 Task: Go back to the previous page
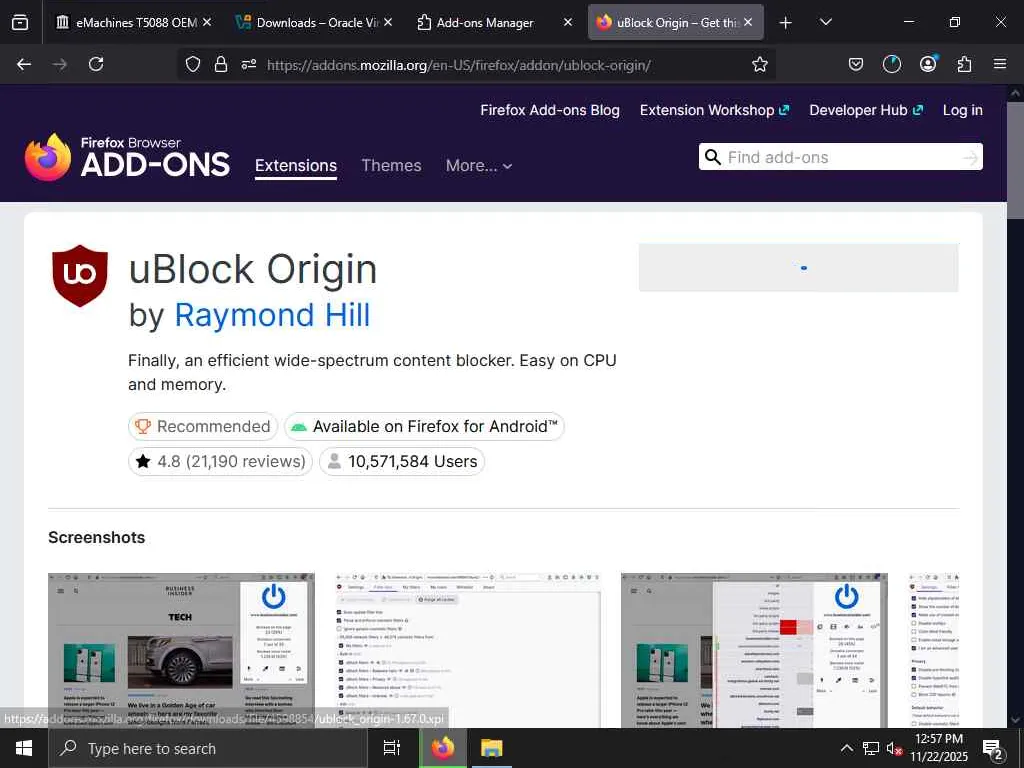[x=24, y=64]
